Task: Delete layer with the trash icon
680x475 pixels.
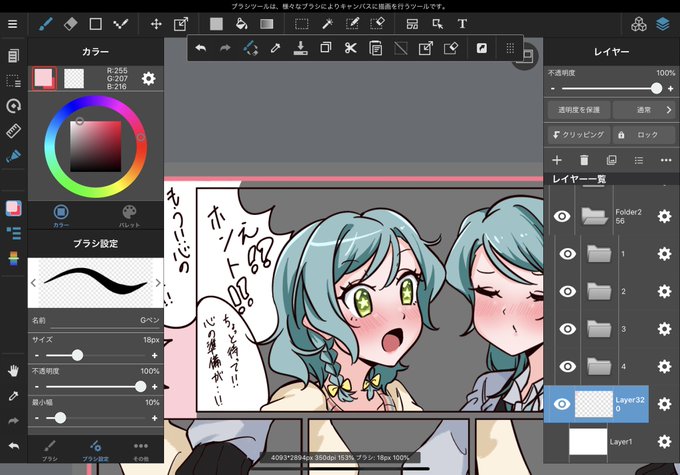Action: (x=584, y=160)
